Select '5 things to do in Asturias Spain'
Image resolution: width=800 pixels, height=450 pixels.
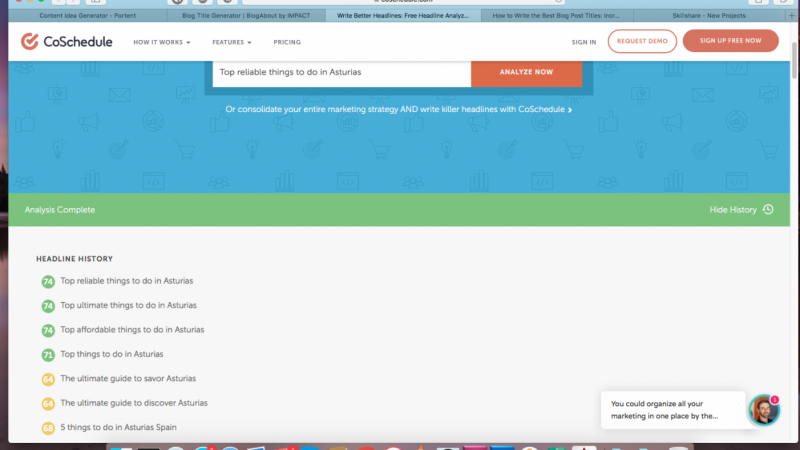pyautogui.click(x=118, y=428)
